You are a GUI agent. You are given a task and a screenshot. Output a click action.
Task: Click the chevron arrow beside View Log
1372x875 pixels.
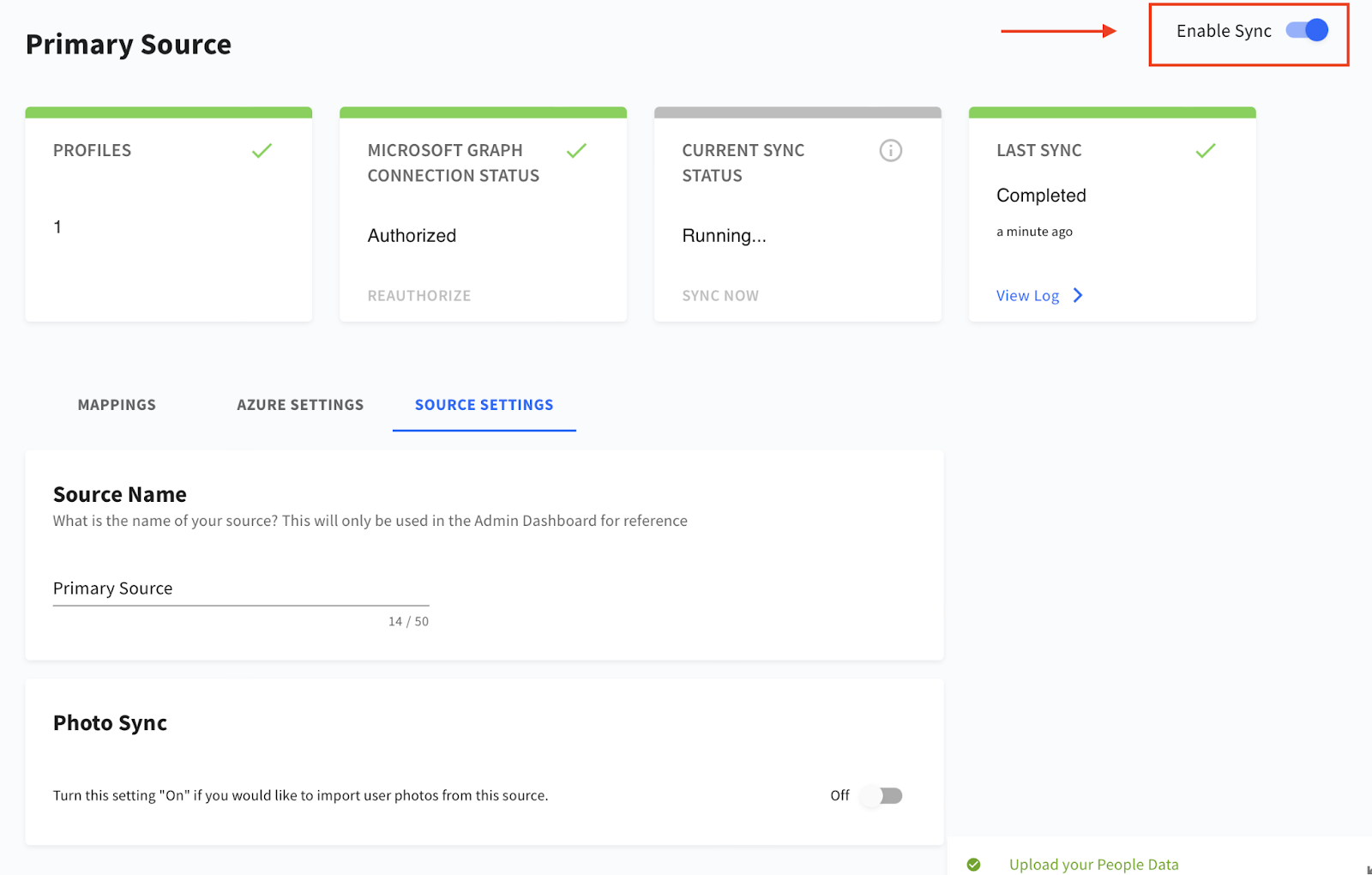coord(1078,295)
